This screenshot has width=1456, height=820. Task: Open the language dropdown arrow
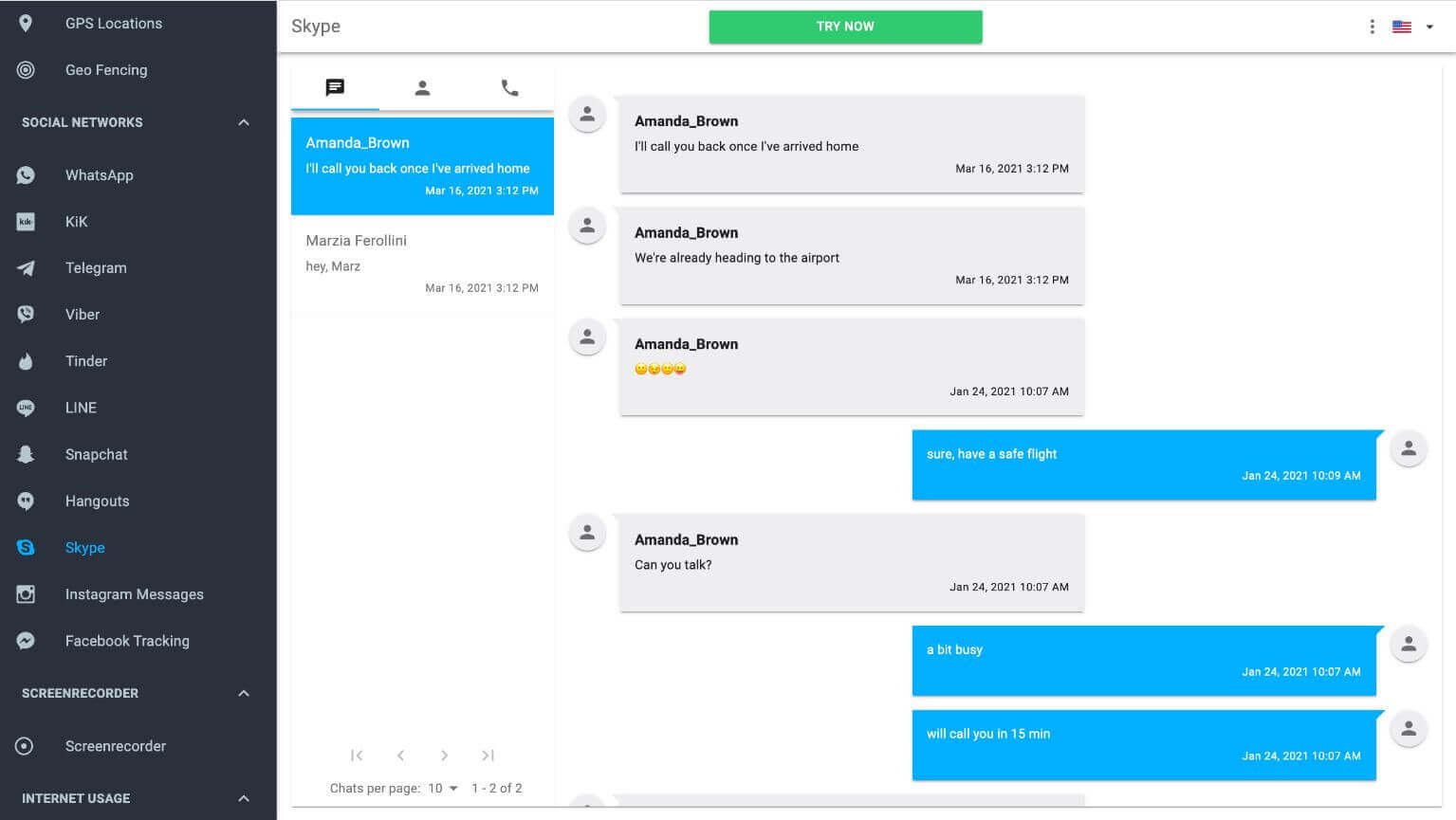click(x=1429, y=27)
